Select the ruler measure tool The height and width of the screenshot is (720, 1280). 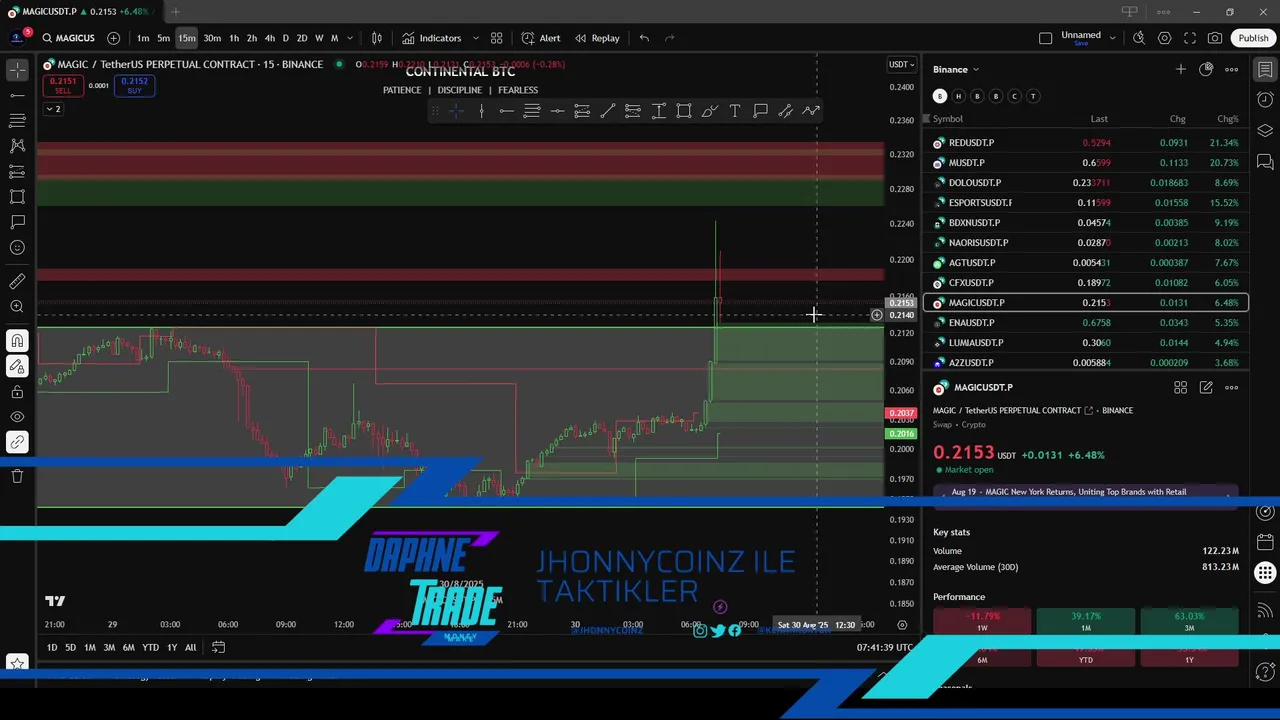(17, 282)
